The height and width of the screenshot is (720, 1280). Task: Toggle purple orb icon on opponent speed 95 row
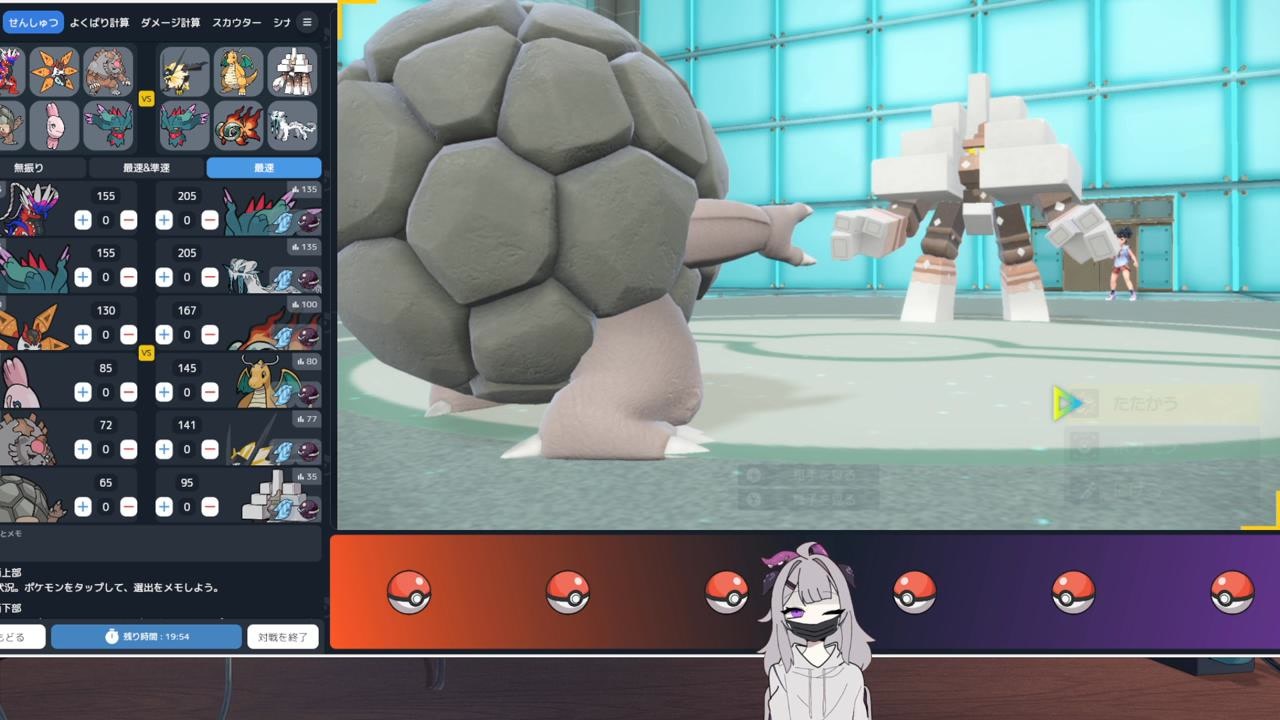click(x=309, y=509)
